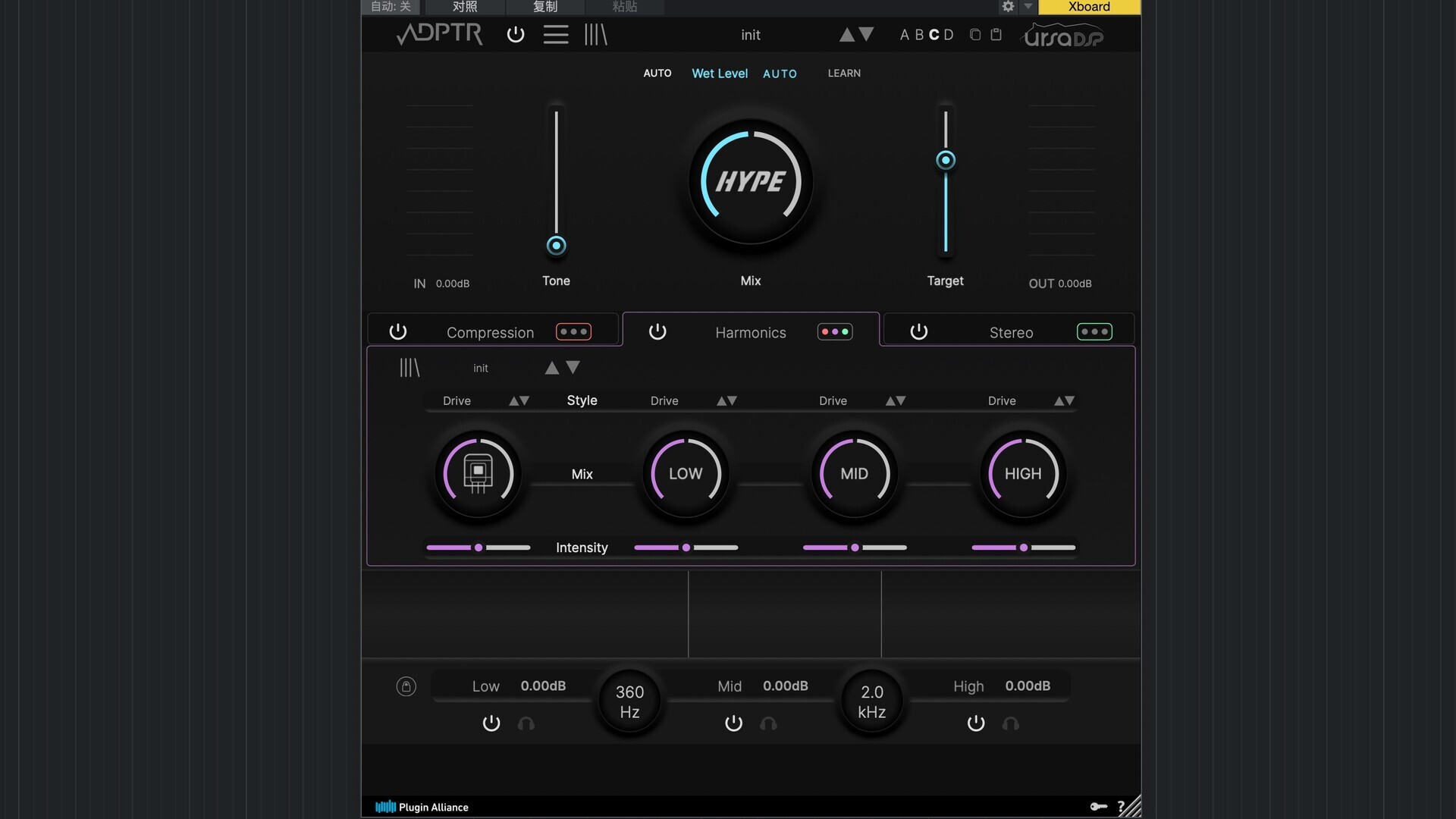Click the Xboard button
This screenshot has height=819, width=1456.
tap(1089, 7)
